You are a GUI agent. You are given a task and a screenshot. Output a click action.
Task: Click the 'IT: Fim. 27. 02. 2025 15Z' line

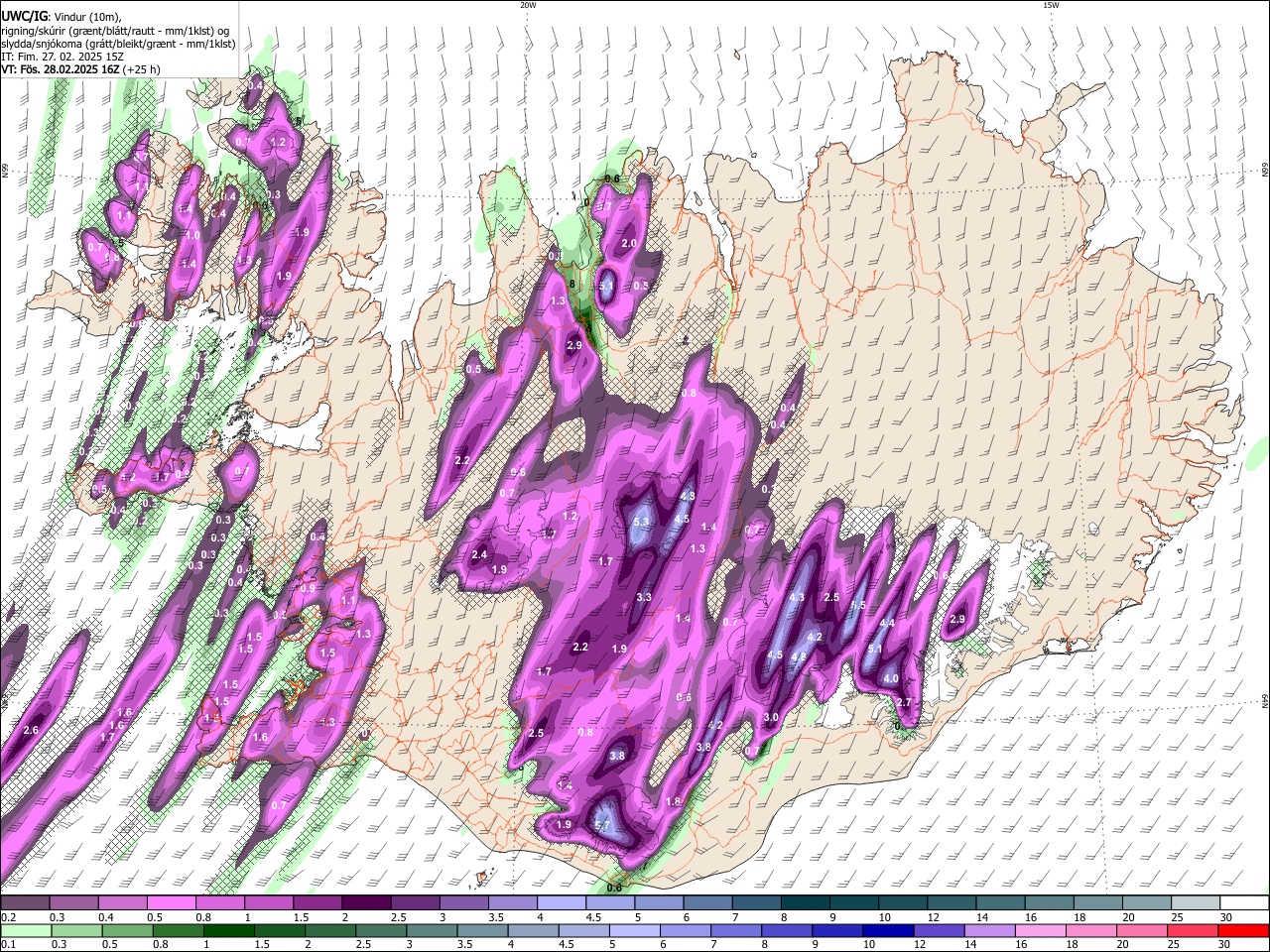coord(63,57)
